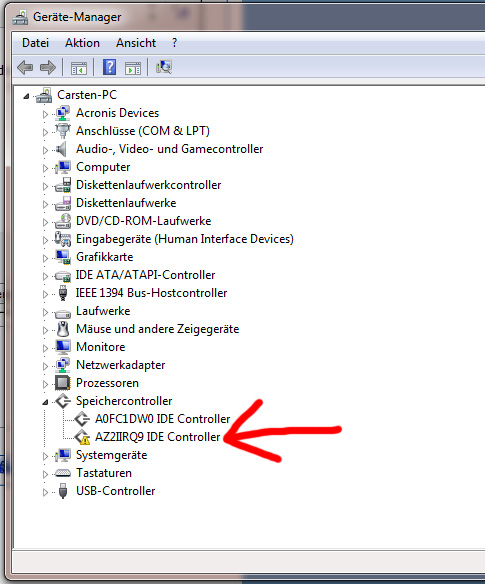The height and width of the screenshot is (584, 485).
Task: Click the Diskettenlaufwerkcontroller icon
Action: point(63,185)
